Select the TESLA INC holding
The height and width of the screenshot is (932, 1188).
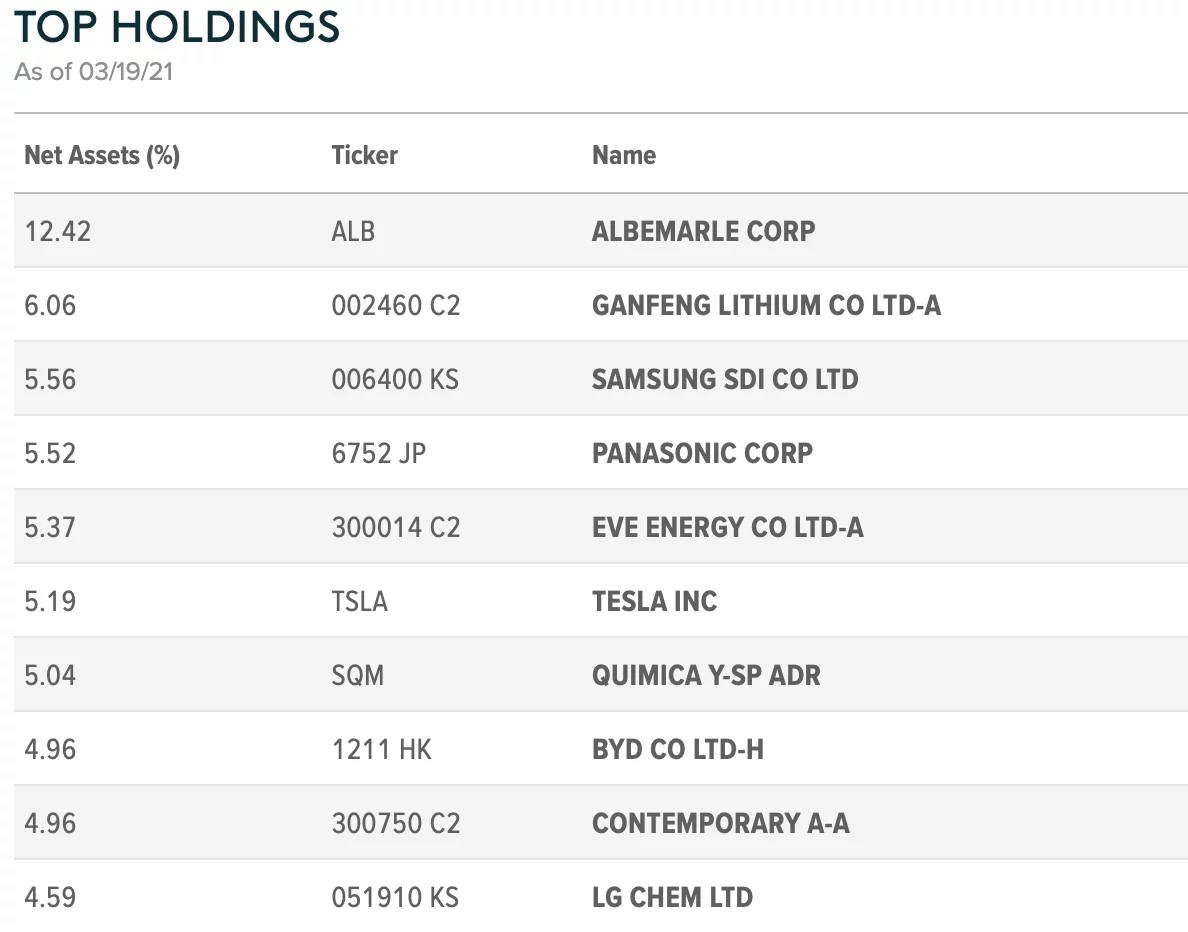[654, 601]
